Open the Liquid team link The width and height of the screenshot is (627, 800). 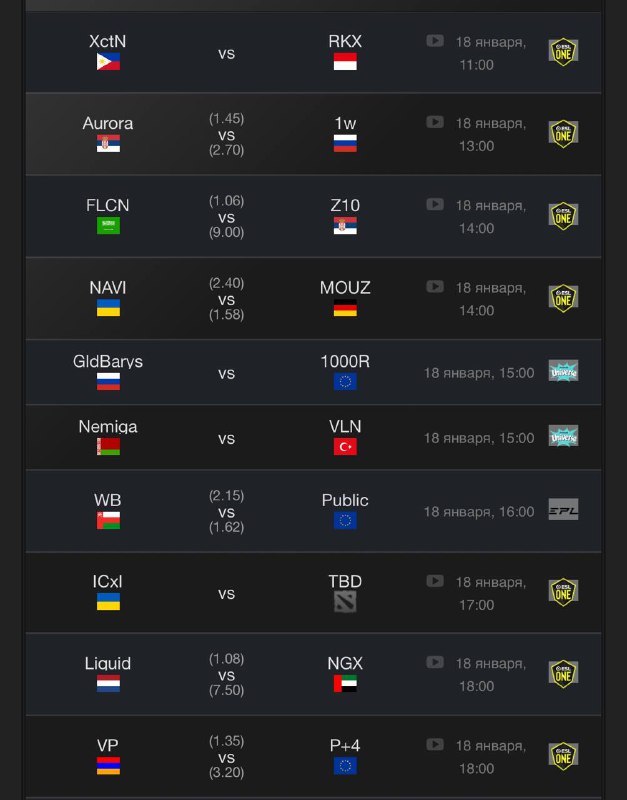(108, 663)
